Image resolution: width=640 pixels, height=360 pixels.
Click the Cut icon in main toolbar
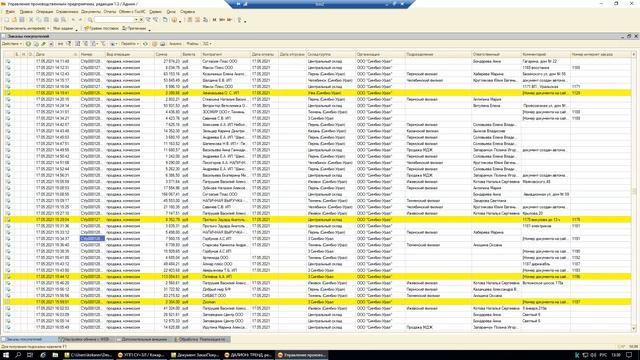[31, 20]
